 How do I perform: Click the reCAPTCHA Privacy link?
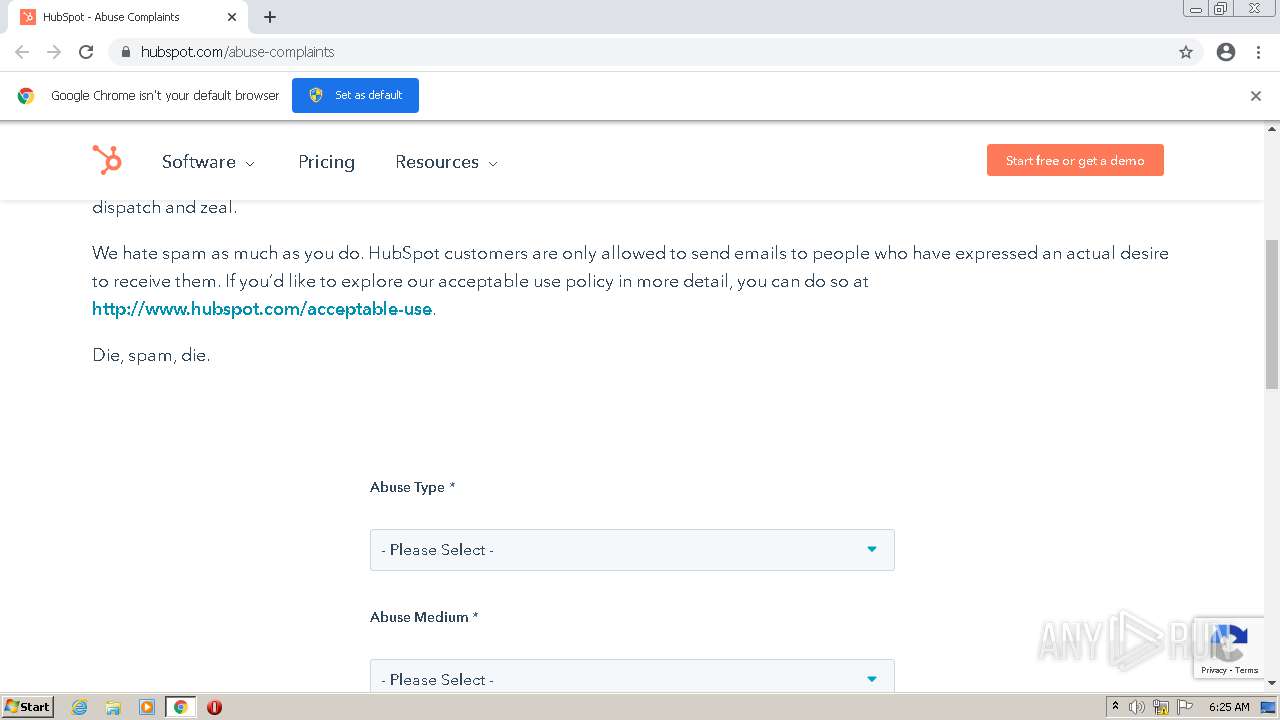(x=1214, y=670)
